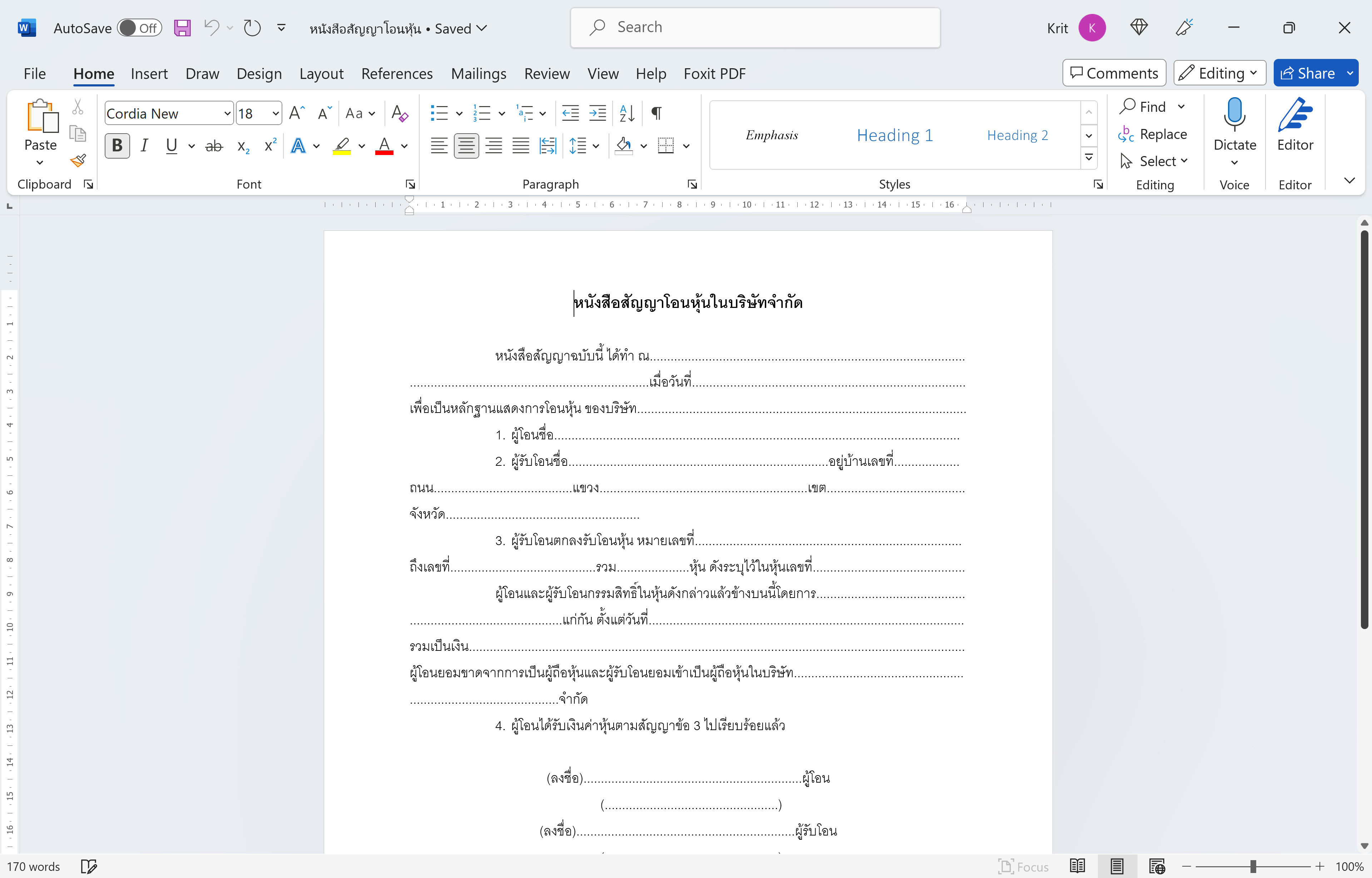Toggle Italic formatting
Image resolution: width=1372 pixels, height=878 pixels.
[144, 146]
